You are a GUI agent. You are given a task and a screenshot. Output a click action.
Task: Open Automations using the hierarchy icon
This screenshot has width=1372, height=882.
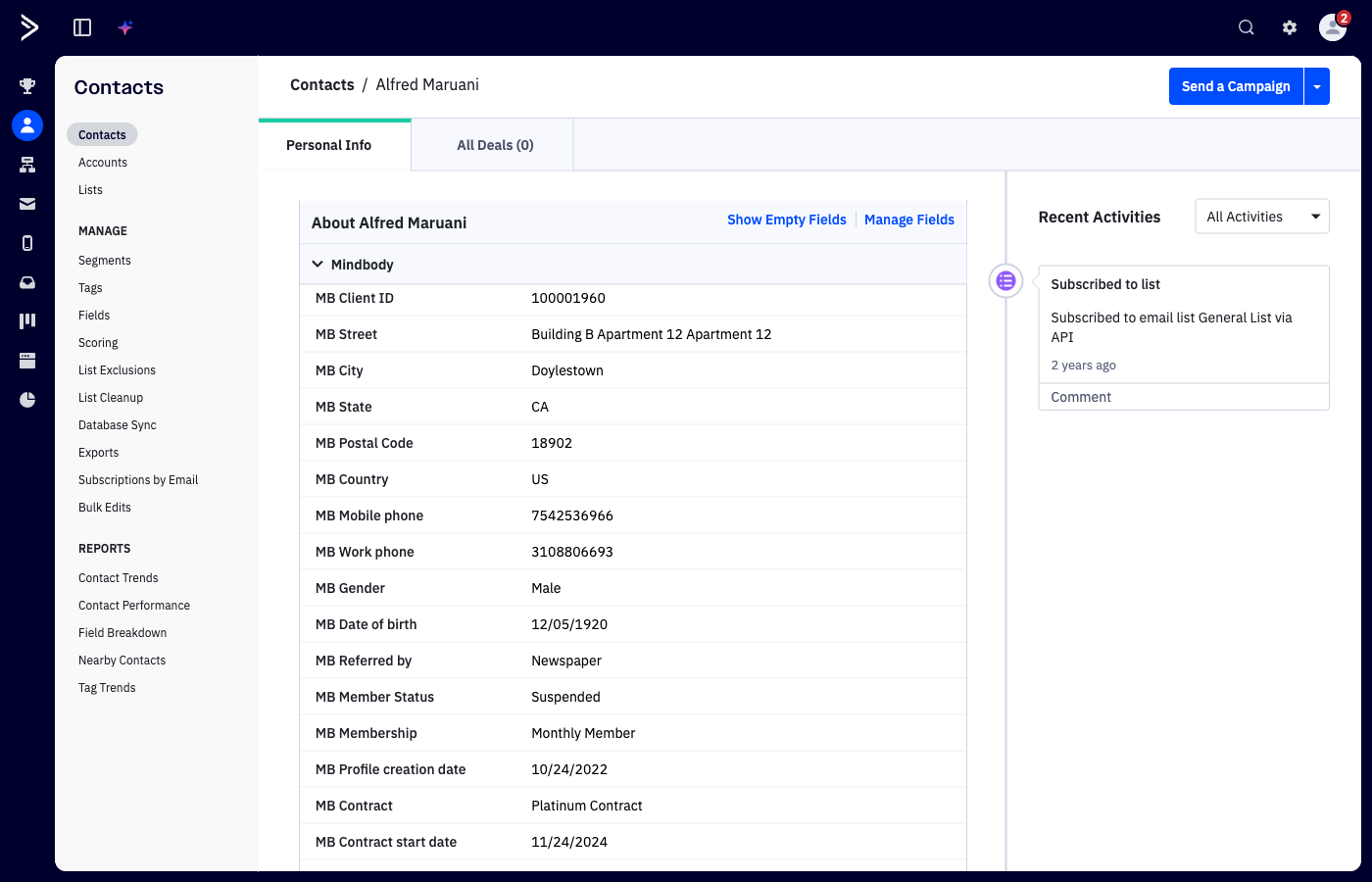[26, 165]
